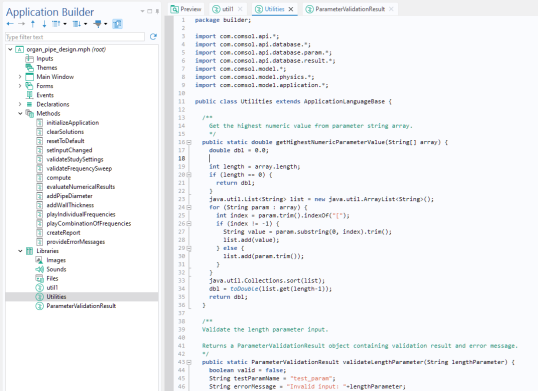Open the createReport method

click(63, 233)
